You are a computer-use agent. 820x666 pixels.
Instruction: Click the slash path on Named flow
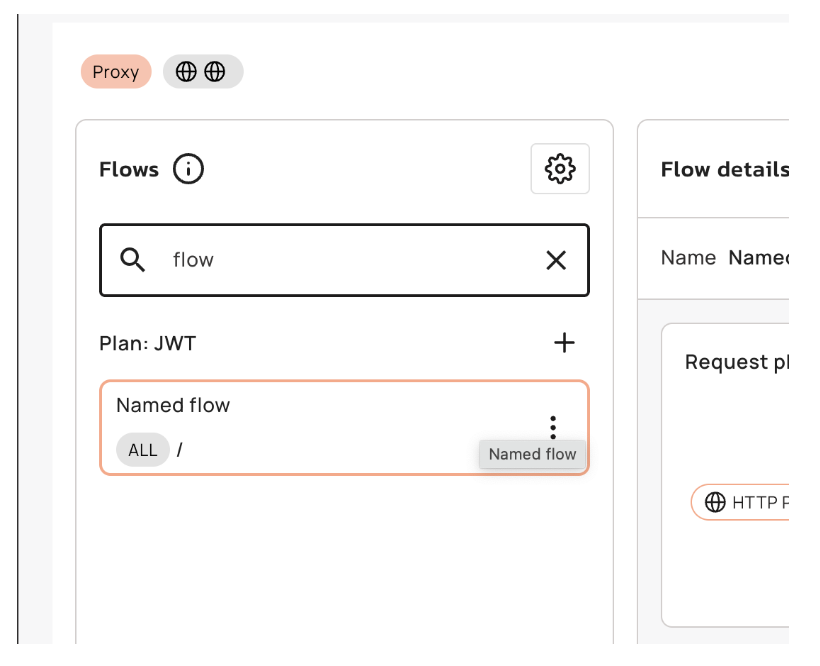click(x=180, y=450)
